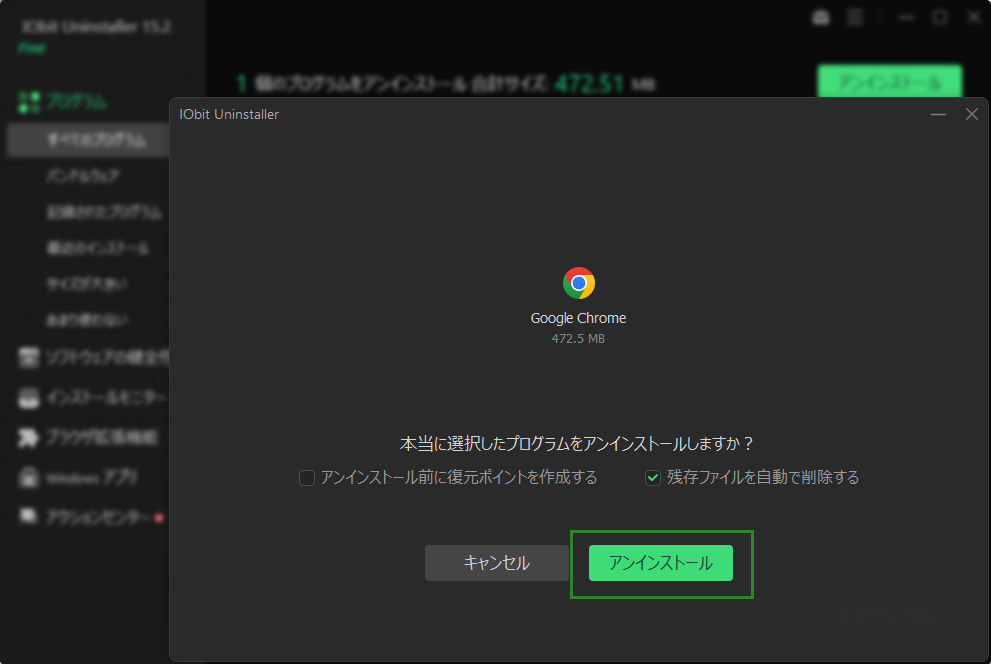The height and width of the screenshot is (664, 991).
Task: Click the green アンインストール button in the dialog
Action: (x=660, y=563)
